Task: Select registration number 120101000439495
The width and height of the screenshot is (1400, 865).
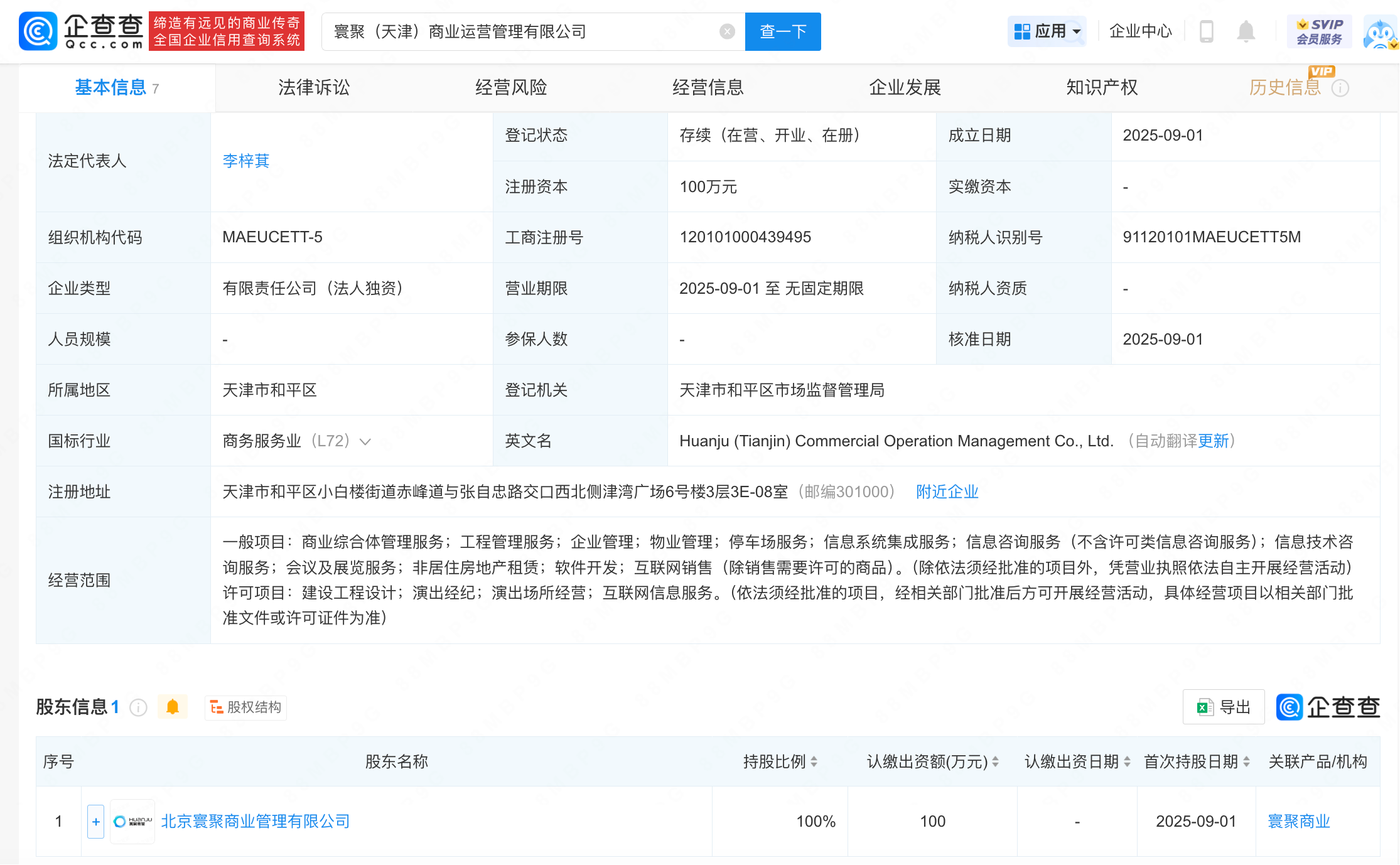Action: pyautogui.click(x=745, y=237)
